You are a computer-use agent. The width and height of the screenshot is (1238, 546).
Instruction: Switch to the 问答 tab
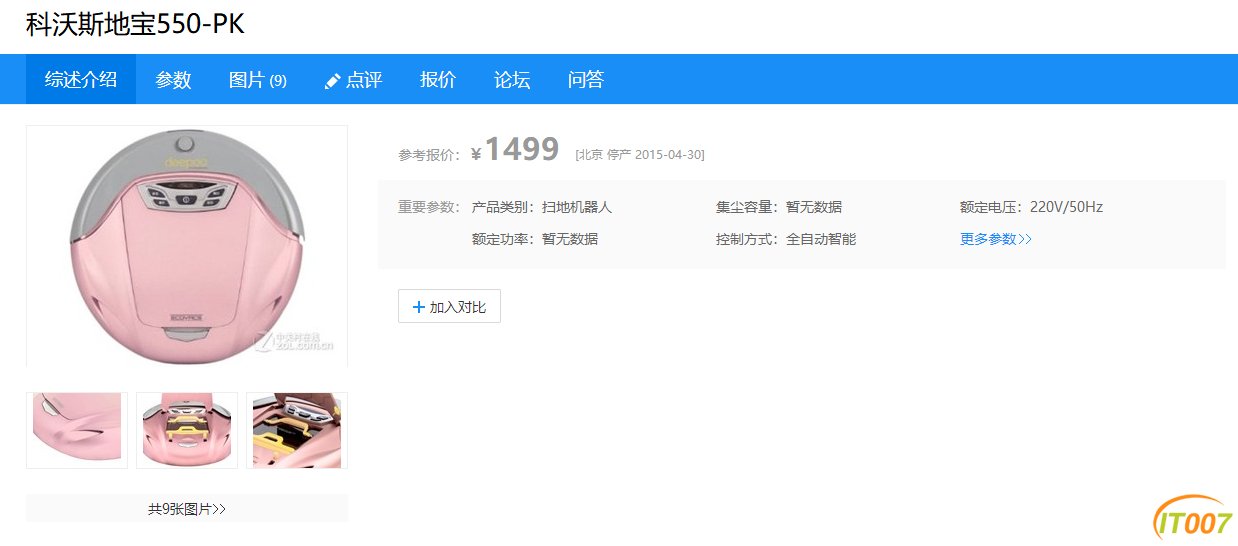tap(586, 80)
